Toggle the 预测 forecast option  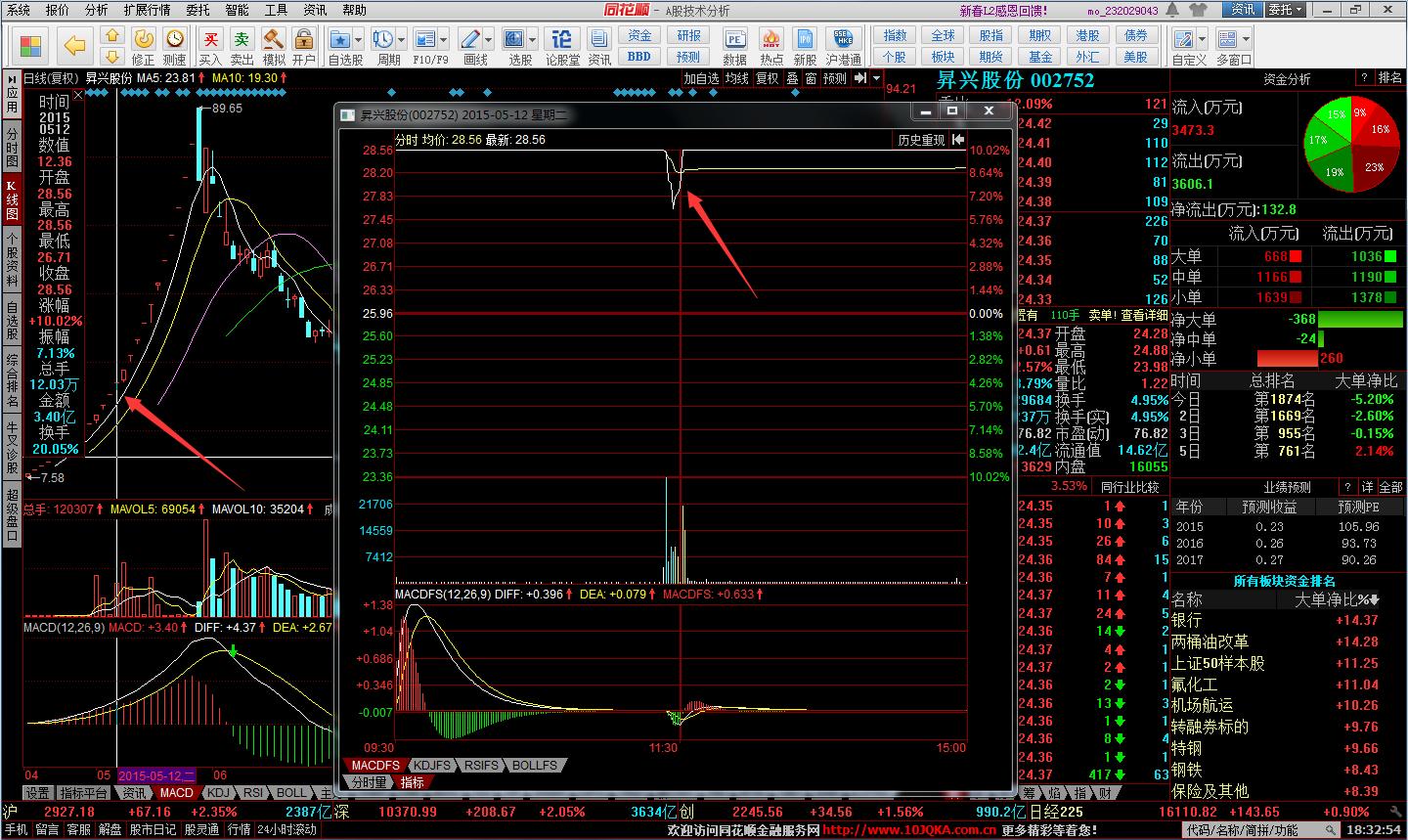pos(834,78)
